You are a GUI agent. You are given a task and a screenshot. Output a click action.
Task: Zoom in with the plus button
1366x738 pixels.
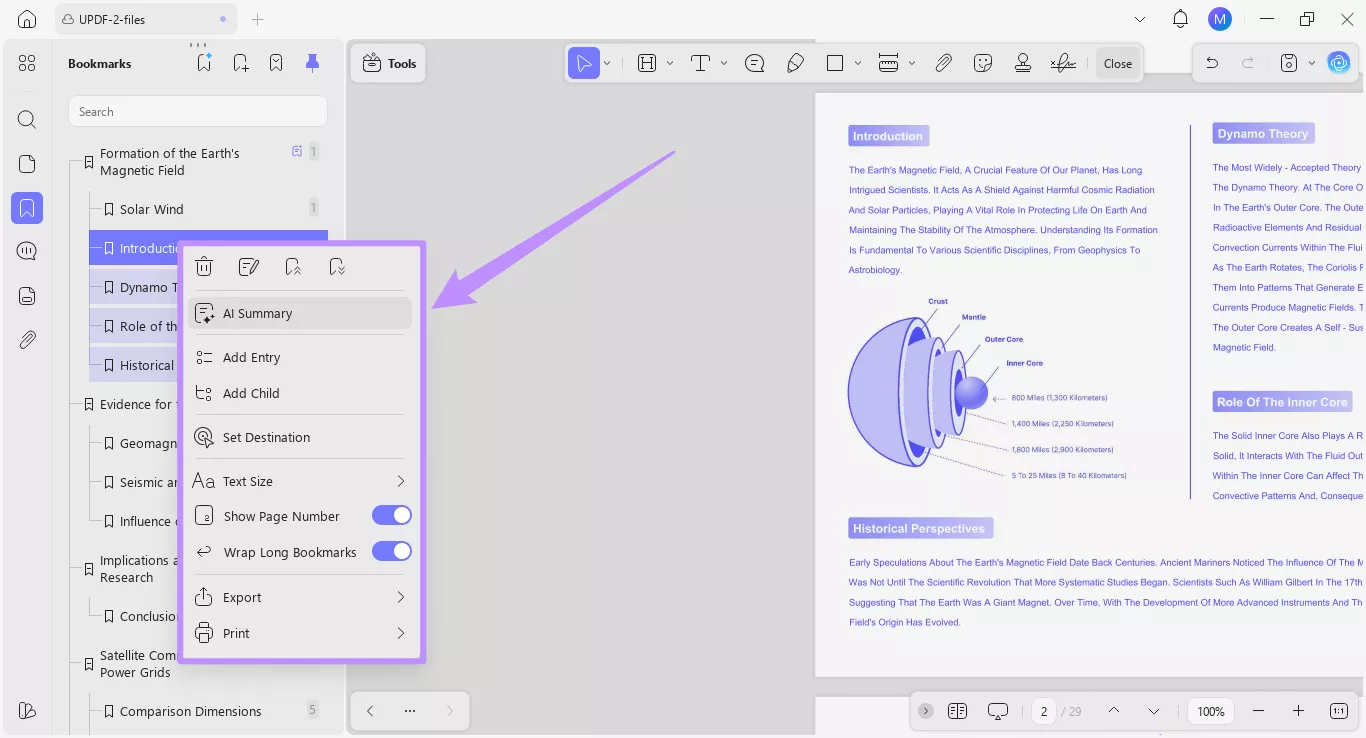1298,711
